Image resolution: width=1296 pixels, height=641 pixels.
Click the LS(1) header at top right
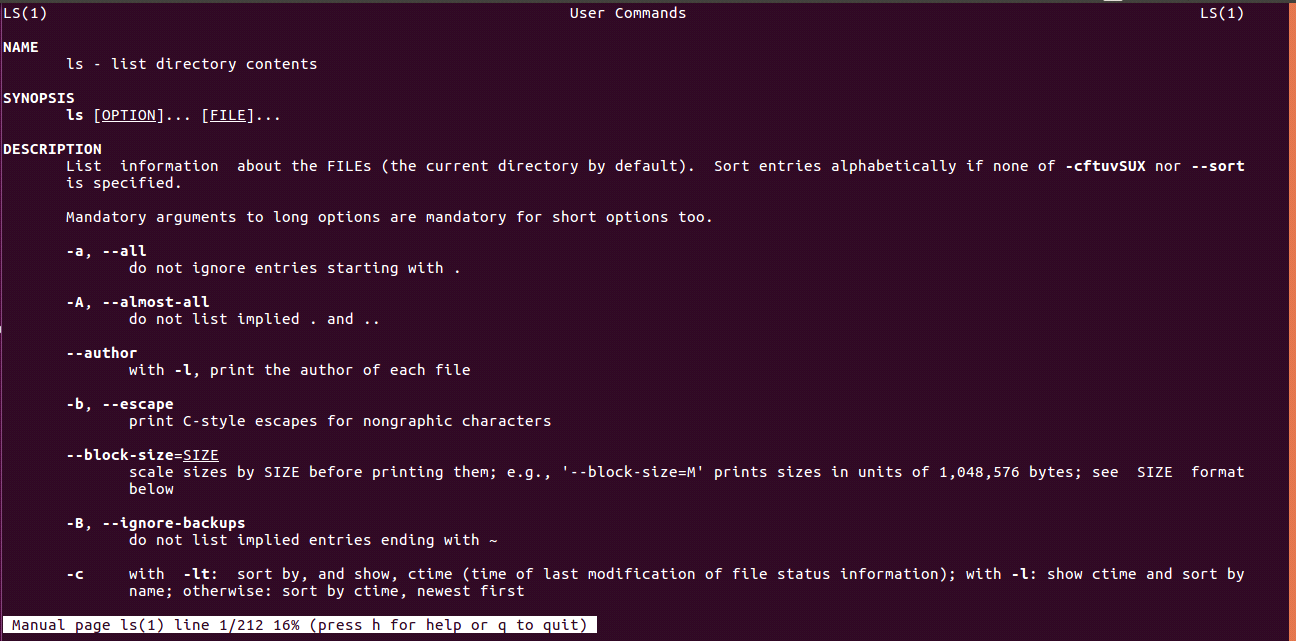[x=1222, y=13]
